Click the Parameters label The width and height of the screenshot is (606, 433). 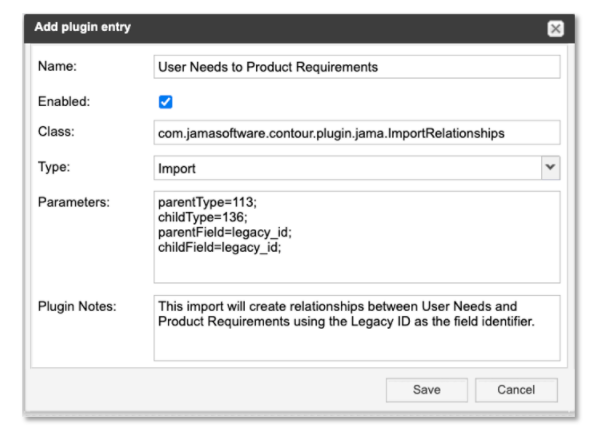[x=74, y=202]
